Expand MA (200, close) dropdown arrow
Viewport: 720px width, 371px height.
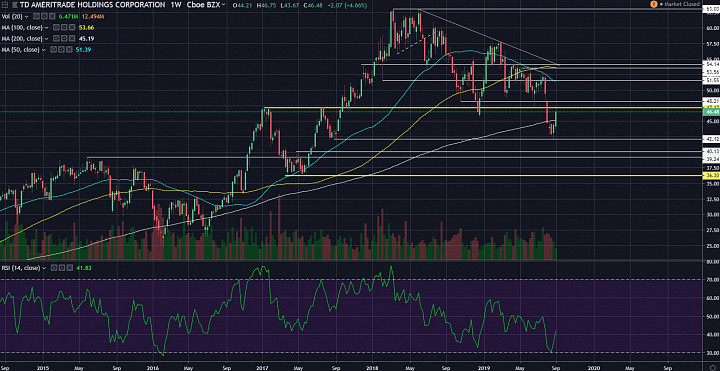point(46,39)
